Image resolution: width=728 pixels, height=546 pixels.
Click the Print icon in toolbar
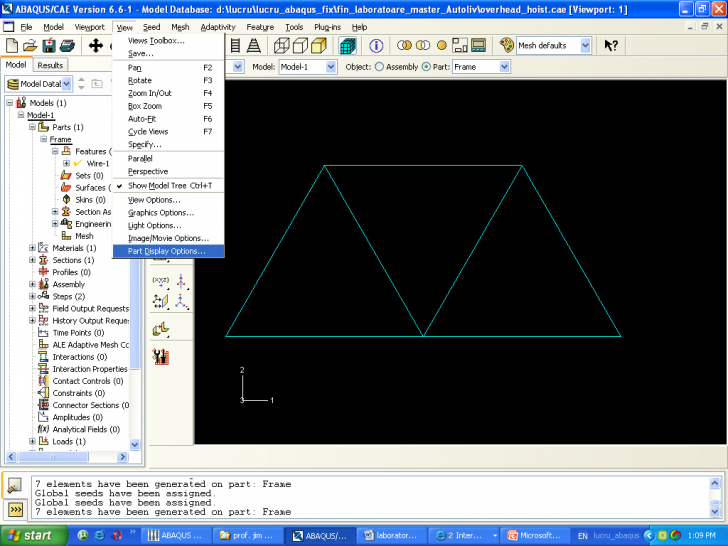coord(66,46)
